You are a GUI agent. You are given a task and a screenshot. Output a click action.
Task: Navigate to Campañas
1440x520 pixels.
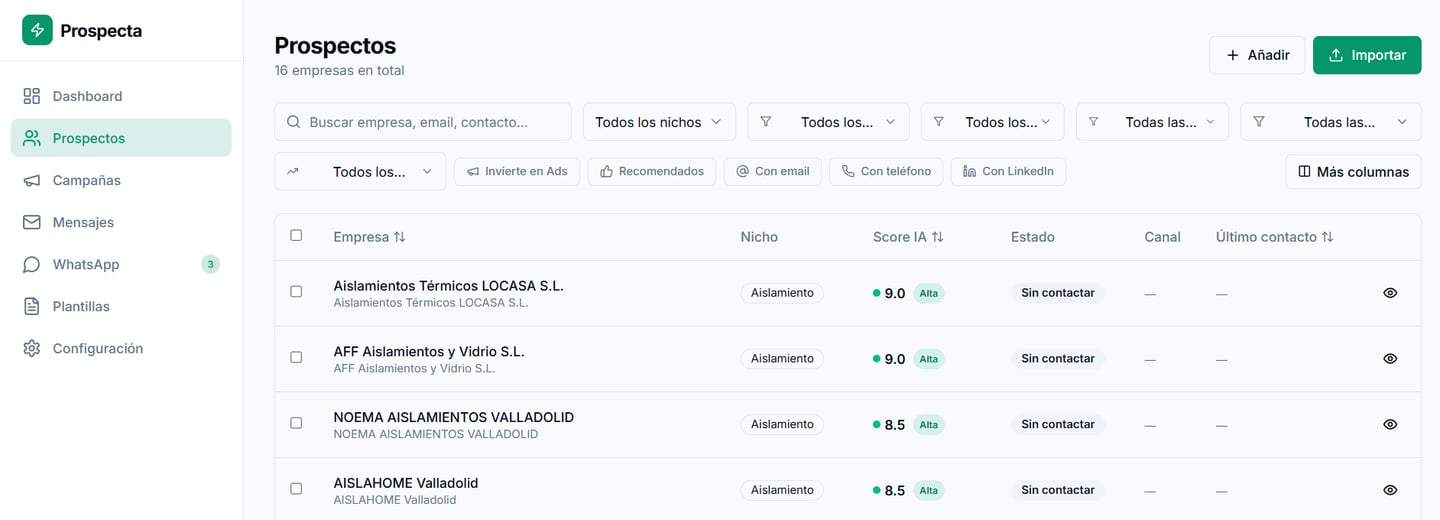121,180
